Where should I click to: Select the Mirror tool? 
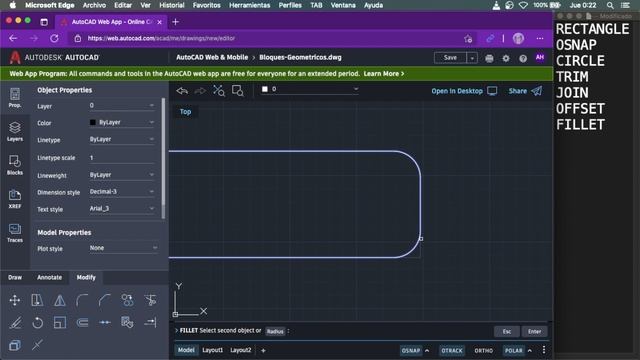(x=60, y=300)
